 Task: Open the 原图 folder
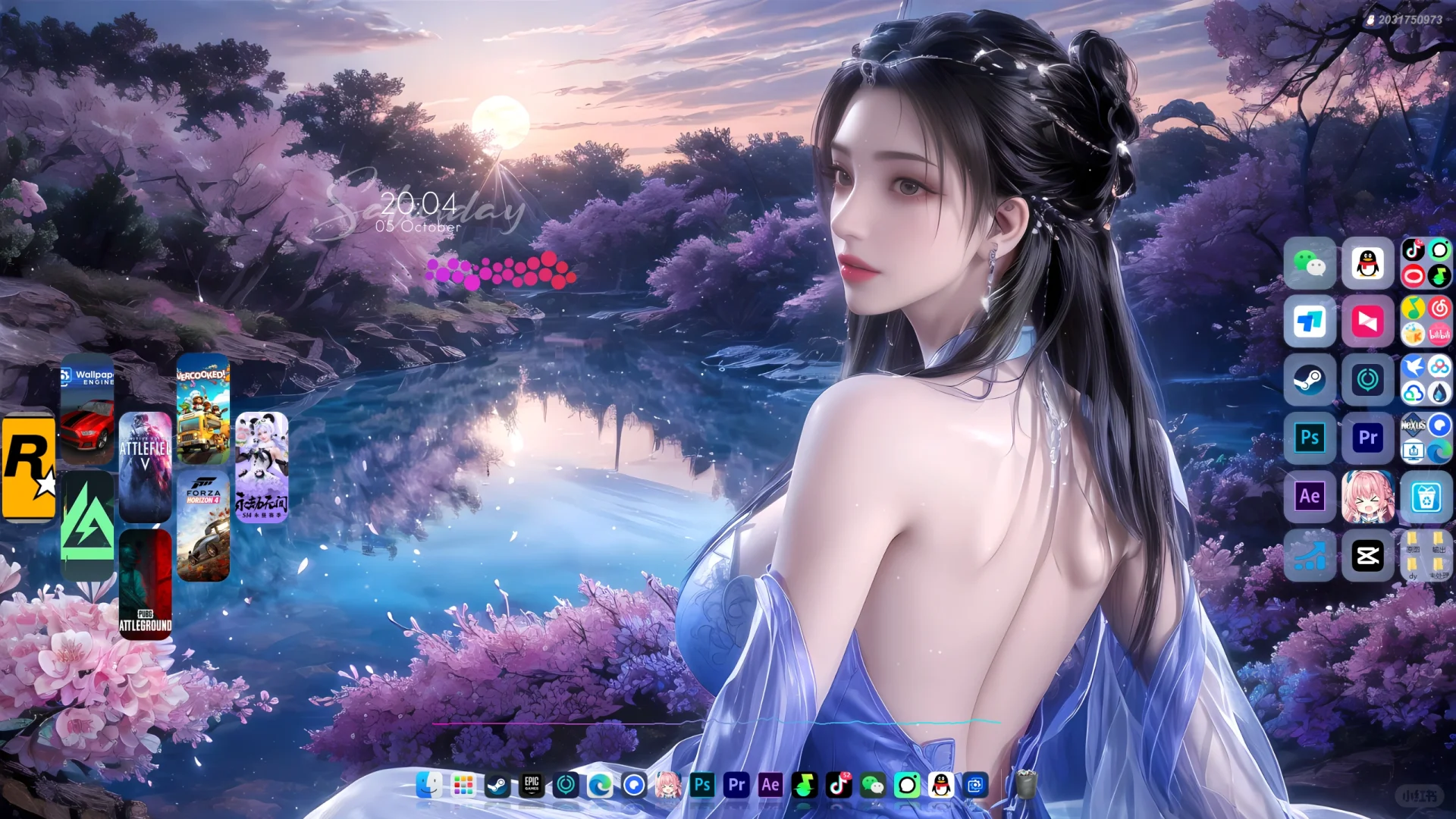(x=1413, y=543)
